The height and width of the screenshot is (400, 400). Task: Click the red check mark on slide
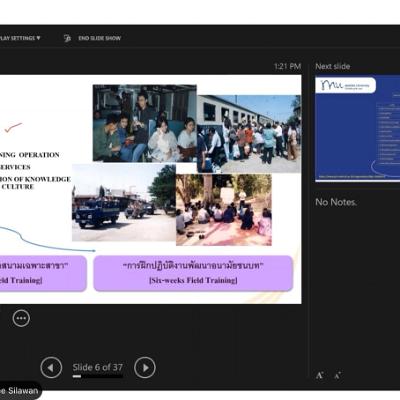point(13,127)
